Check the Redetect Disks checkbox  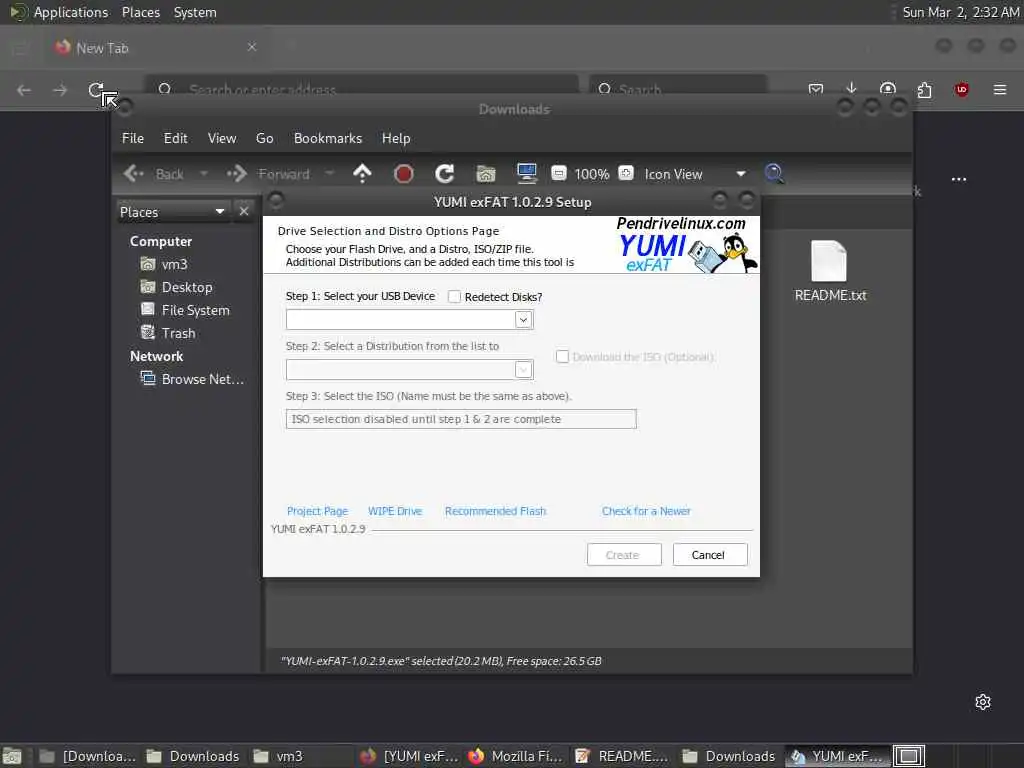455,296
